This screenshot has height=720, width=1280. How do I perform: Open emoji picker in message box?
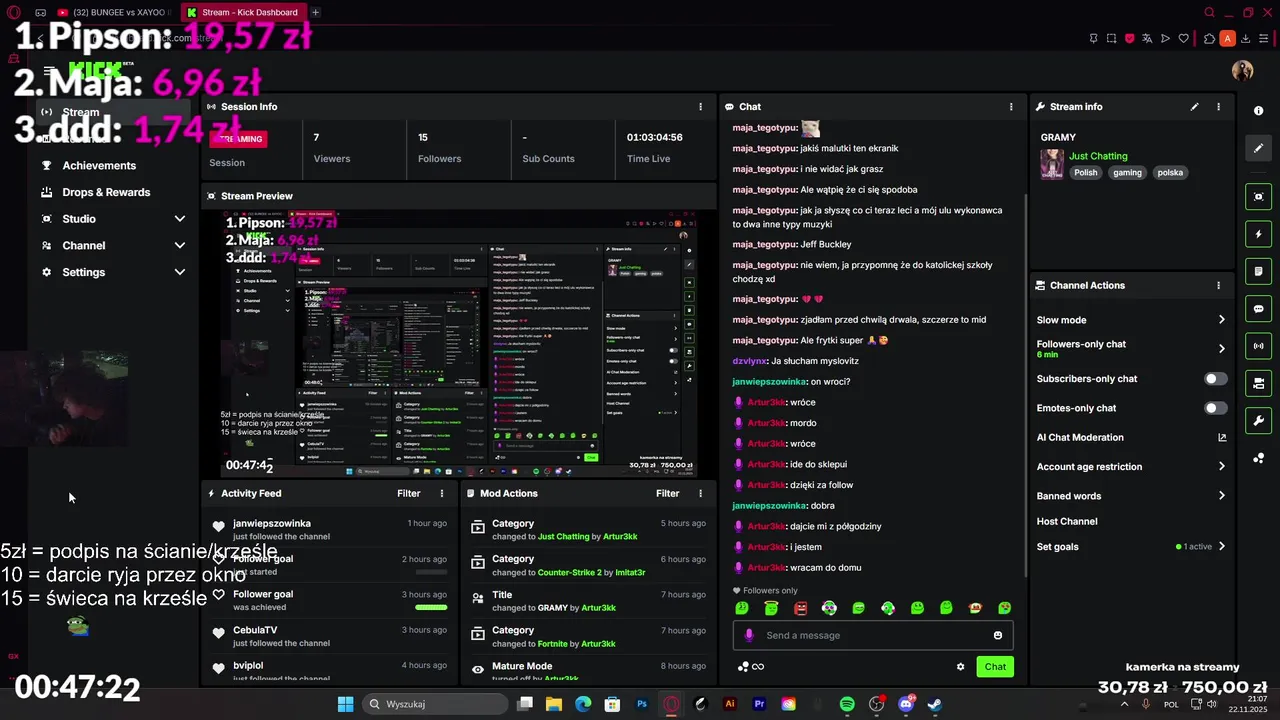[x=997, y=635]
